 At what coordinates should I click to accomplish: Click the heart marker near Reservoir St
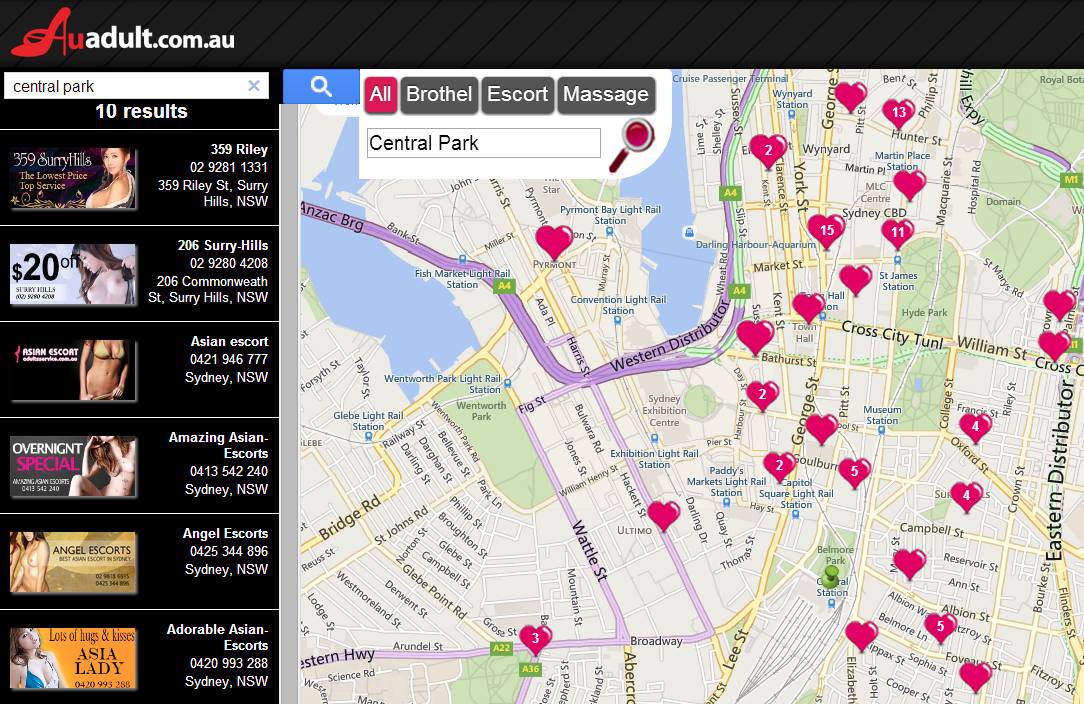(910, 564)
